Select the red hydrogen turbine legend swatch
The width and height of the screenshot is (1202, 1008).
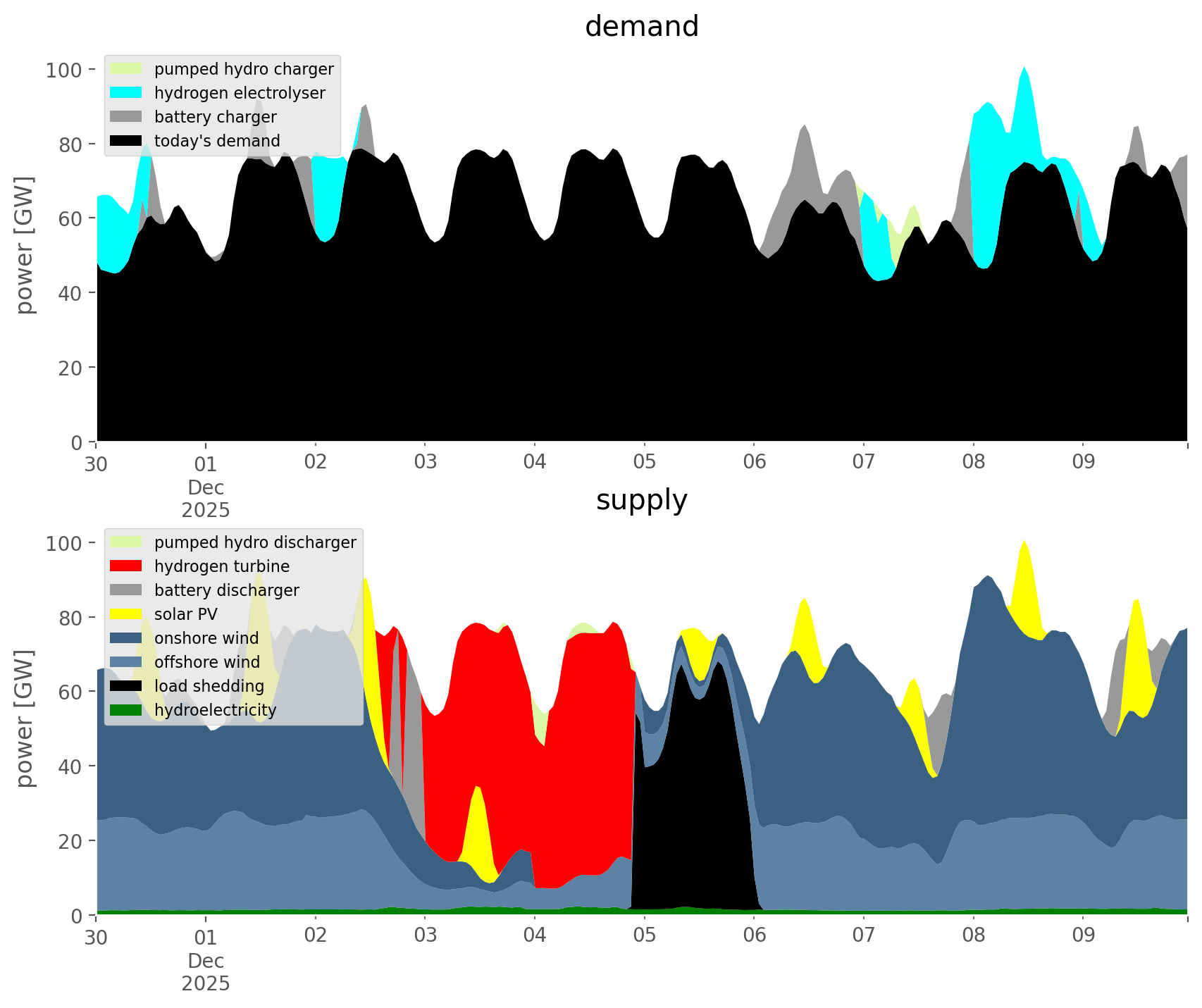tap(126, 566)
